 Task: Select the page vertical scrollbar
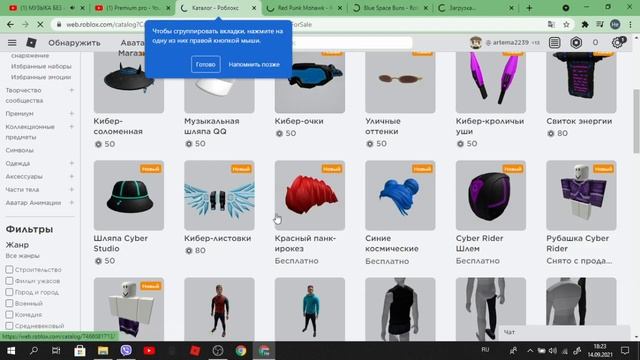click(x=636, y=121)
